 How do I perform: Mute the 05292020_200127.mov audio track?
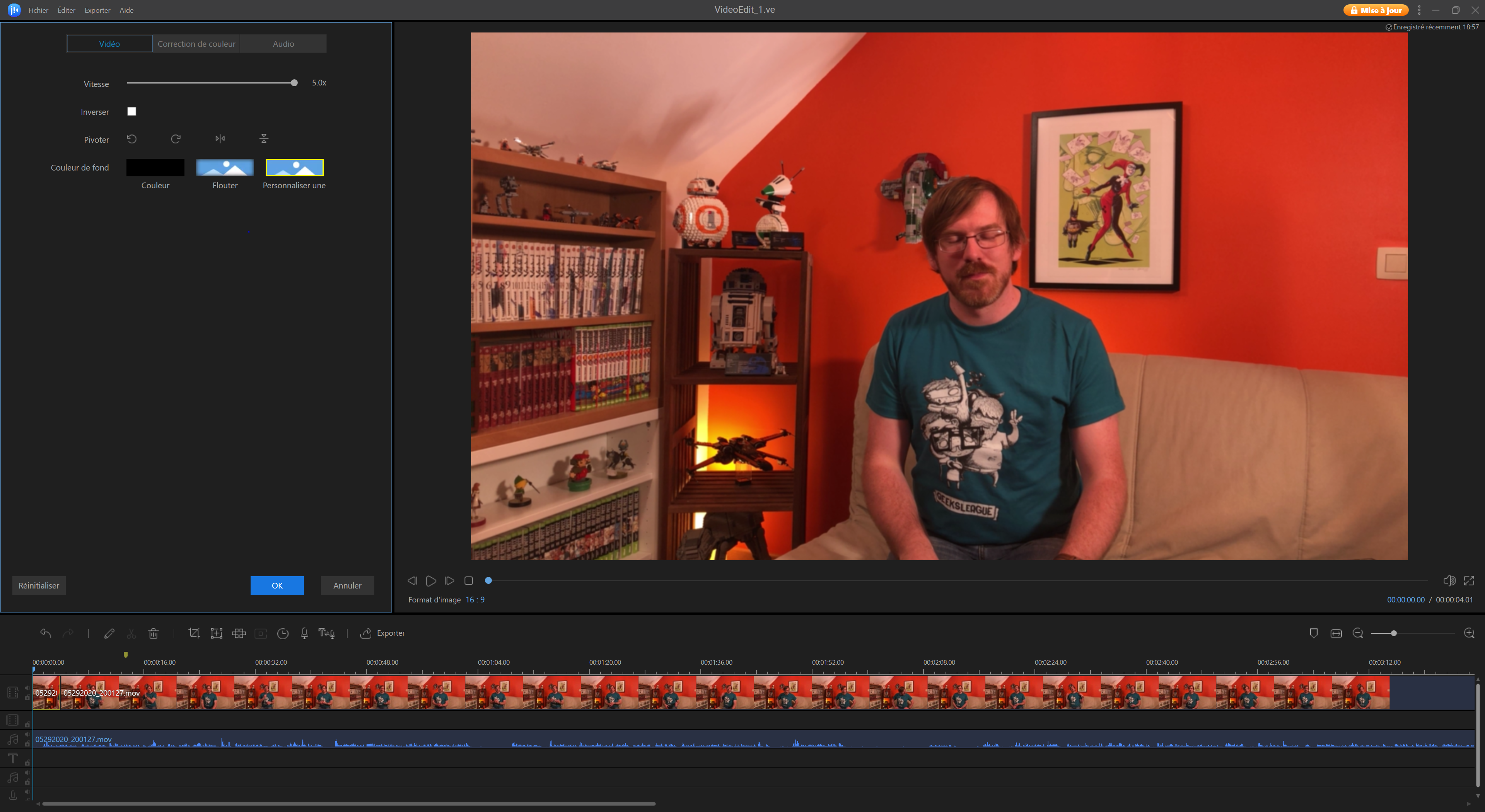tap(27, 735)
